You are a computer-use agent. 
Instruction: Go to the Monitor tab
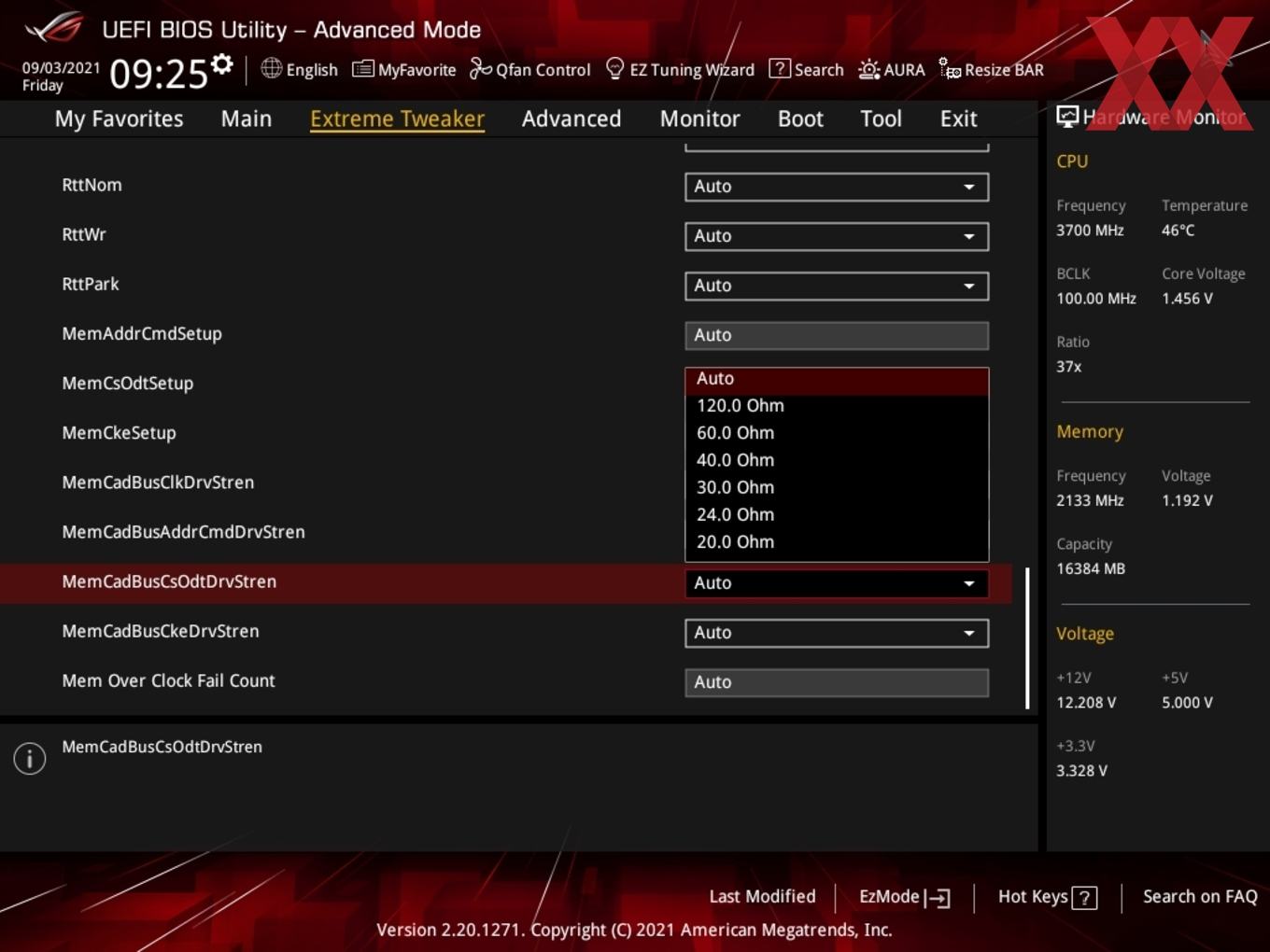click(x=699, y=119)
